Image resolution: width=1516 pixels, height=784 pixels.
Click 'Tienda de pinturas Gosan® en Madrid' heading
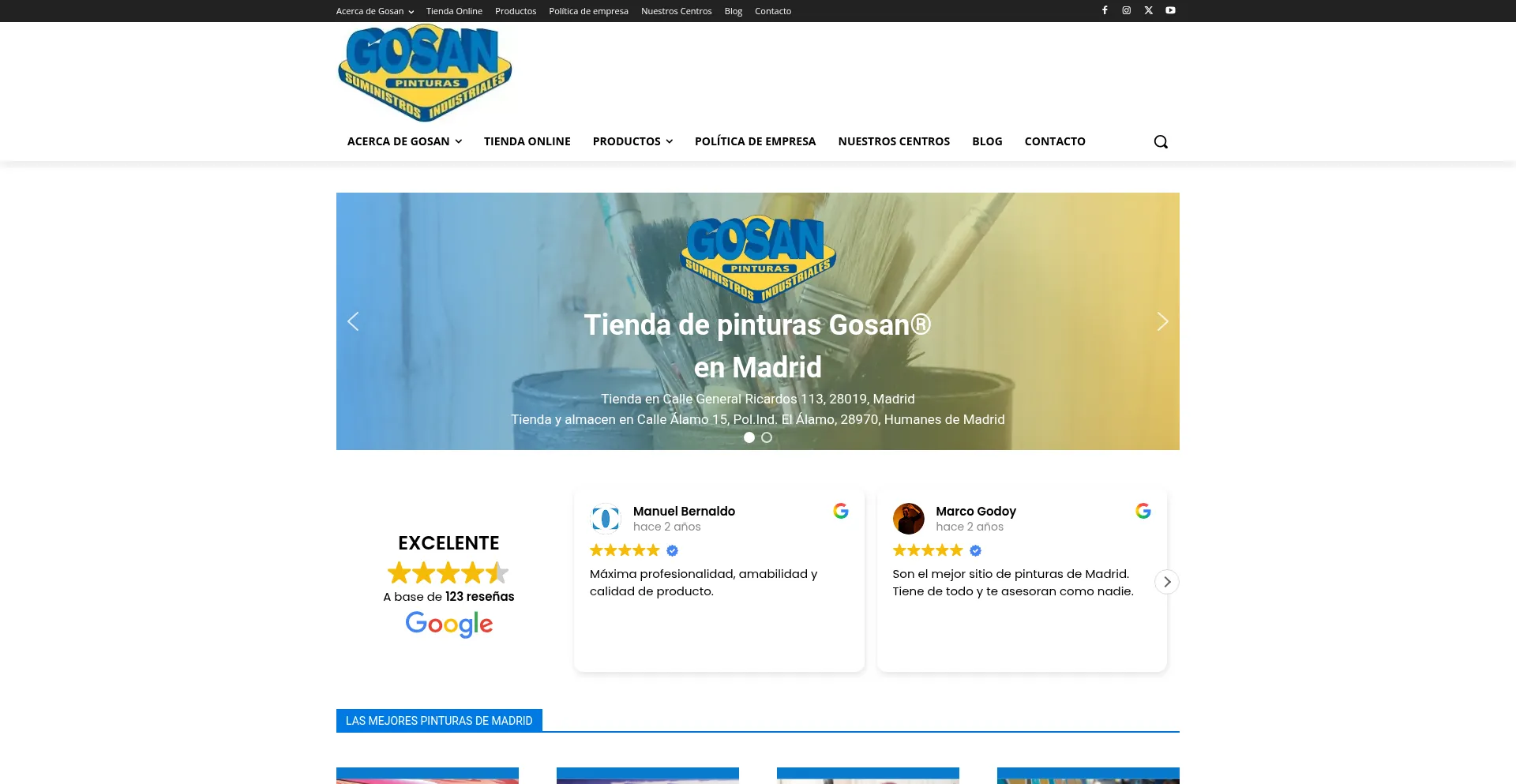click(x=758, y=346)
